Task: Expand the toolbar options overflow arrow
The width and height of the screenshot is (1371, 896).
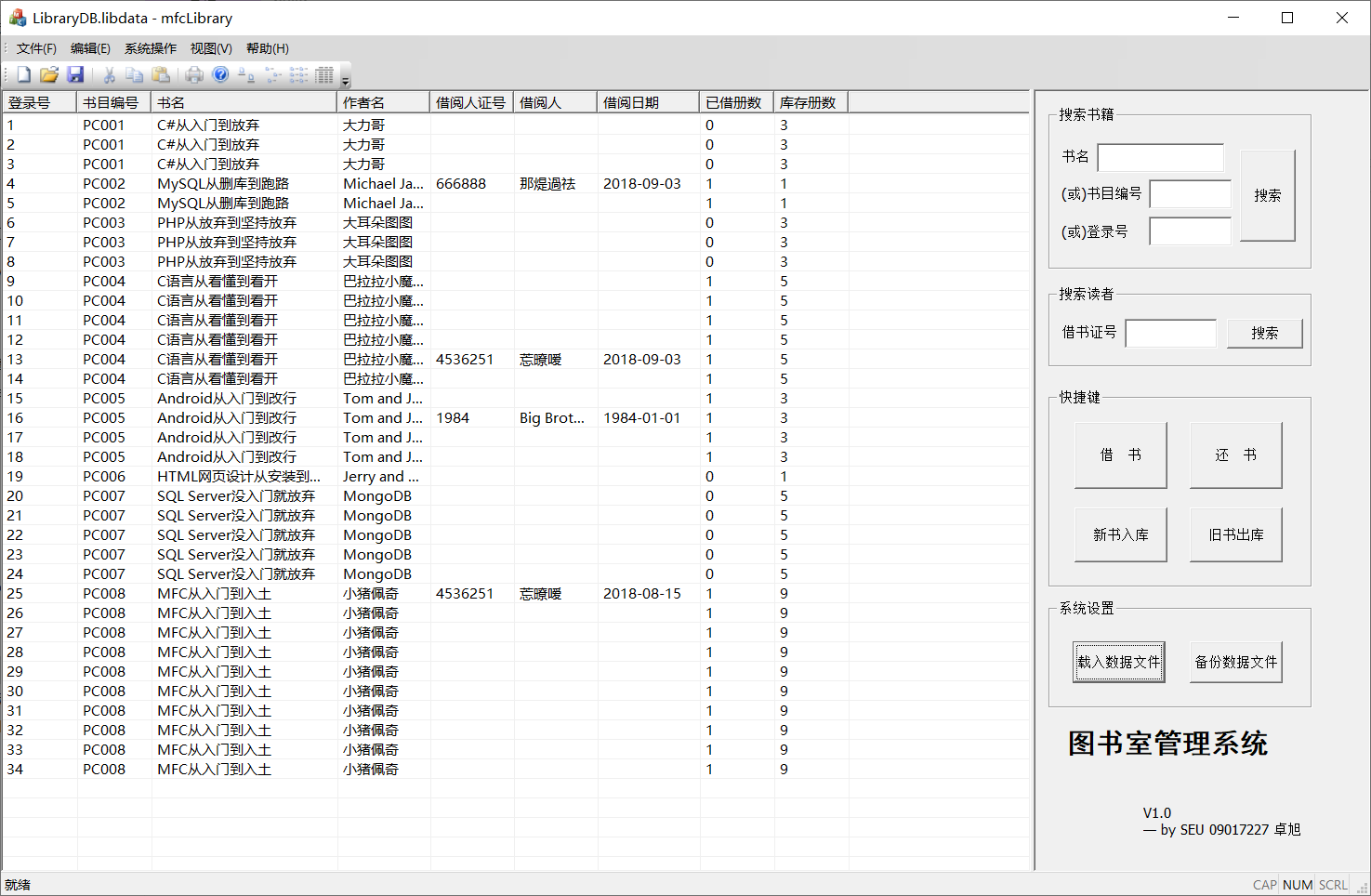Action: click(x=346, y=75)
